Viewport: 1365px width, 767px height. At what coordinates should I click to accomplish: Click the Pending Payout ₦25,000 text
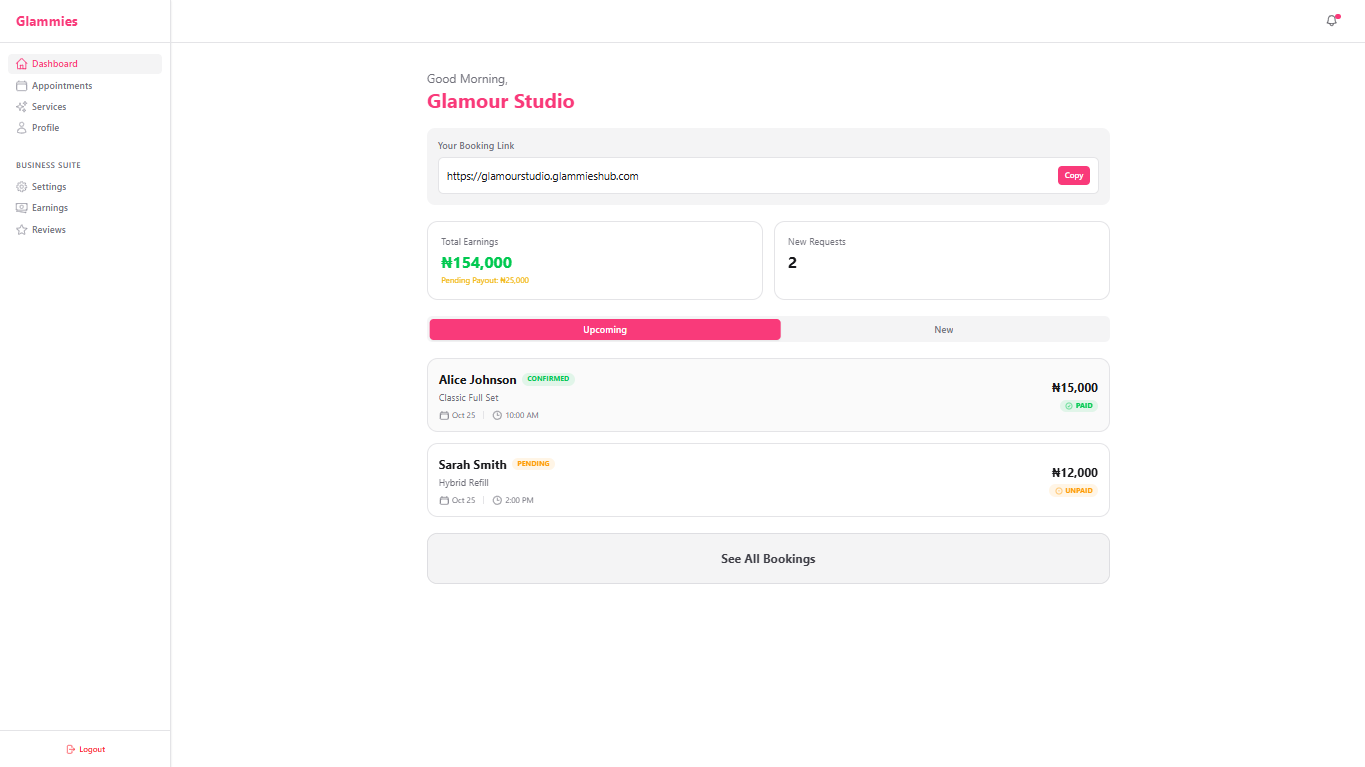point(485,281)
